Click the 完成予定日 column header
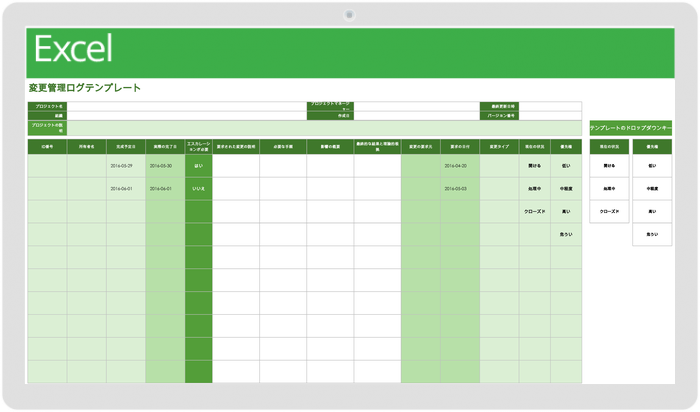Image resolution: width=700 pixels, height=412 pixels. (x=126, y=146)
